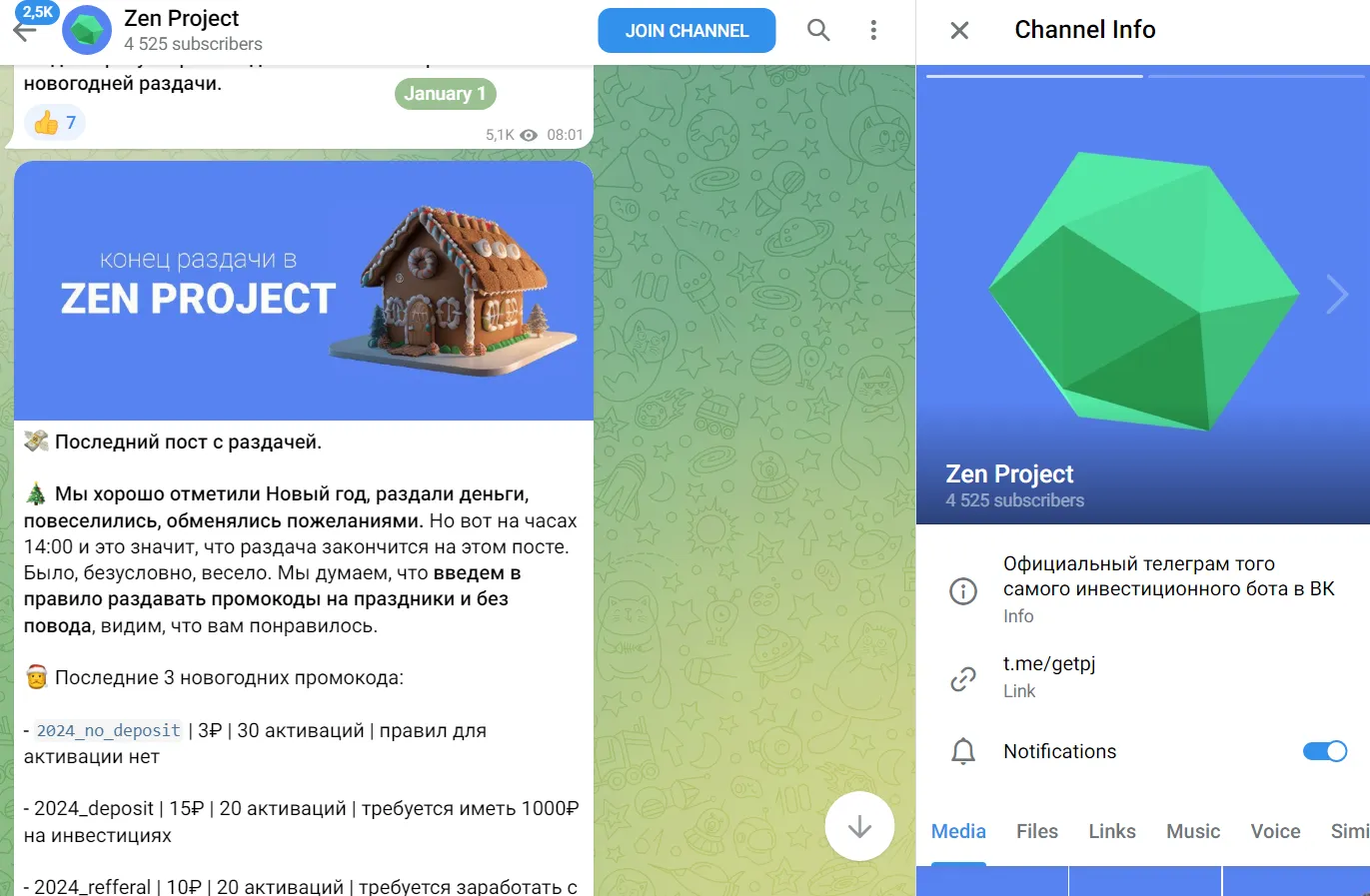Open Zen Project channel avatar in header
The image size is (1370, 896).
click(x=87, y=31)
